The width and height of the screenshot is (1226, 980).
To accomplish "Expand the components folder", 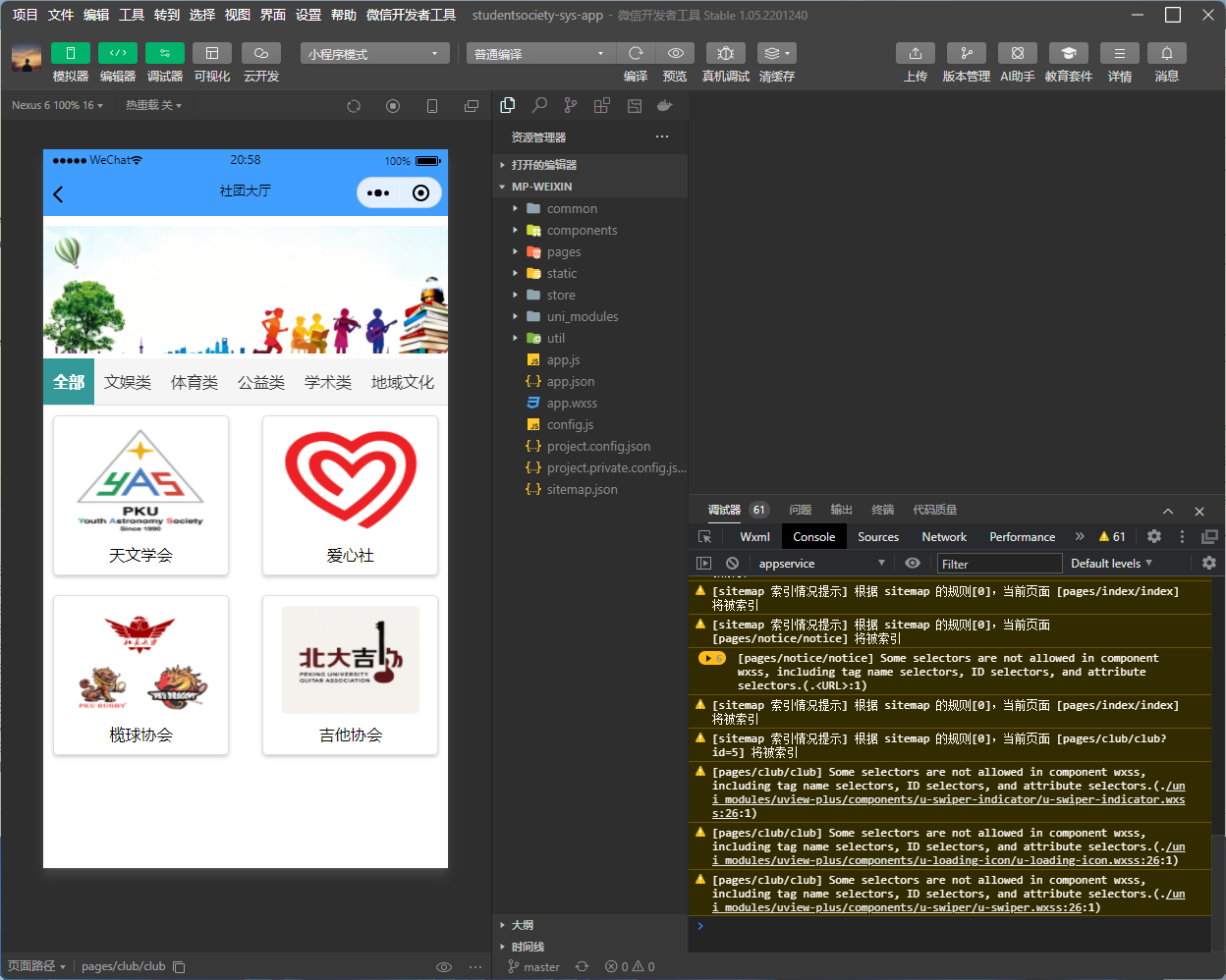I will (589, 230).
